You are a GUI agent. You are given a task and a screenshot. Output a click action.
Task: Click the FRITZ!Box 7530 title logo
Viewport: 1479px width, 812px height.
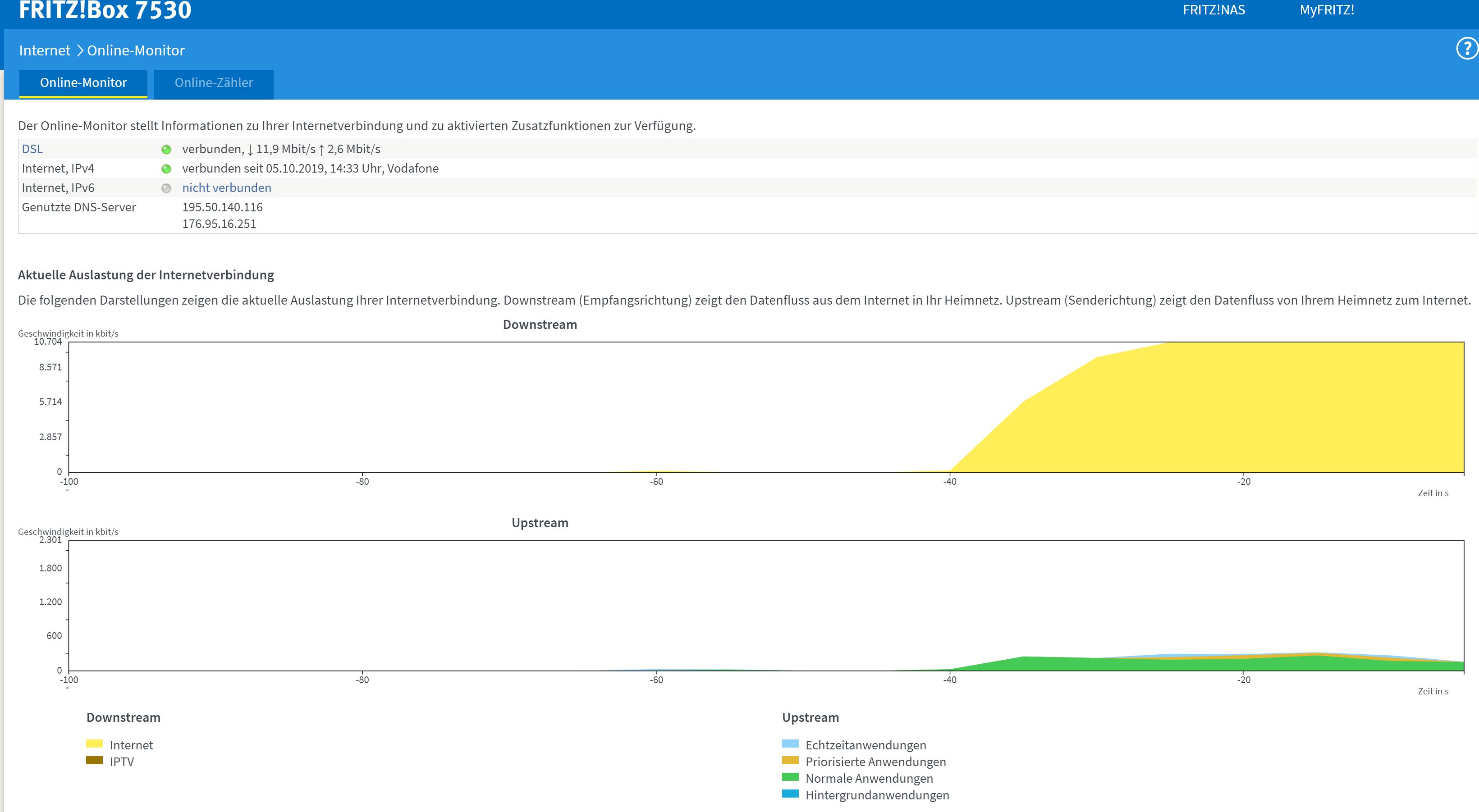(105, 10)
